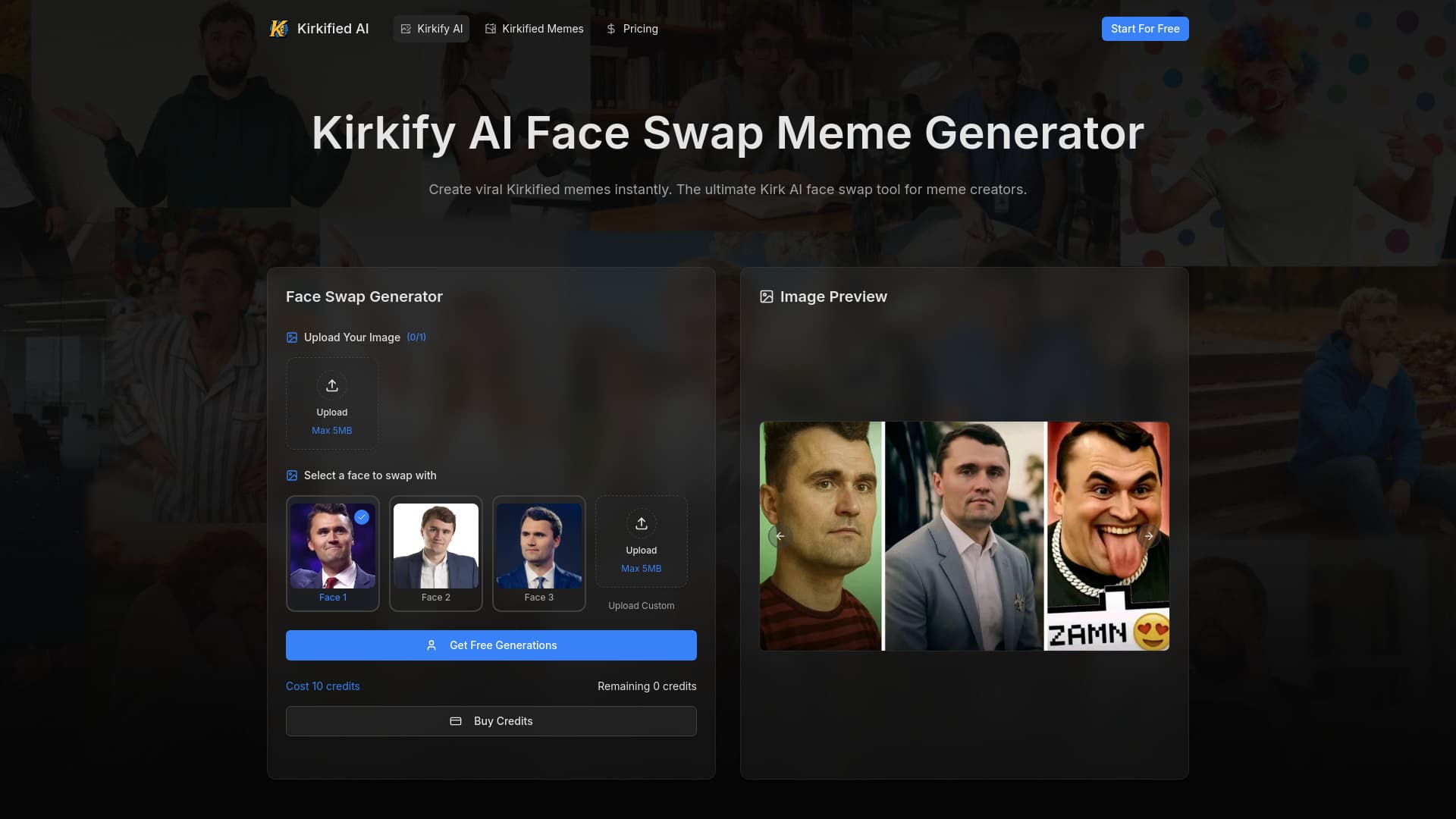Viewport: 1456px width, 819px height.
Task: Click the Kirkified AI logo icon
Action: click(x=279, y=28)
